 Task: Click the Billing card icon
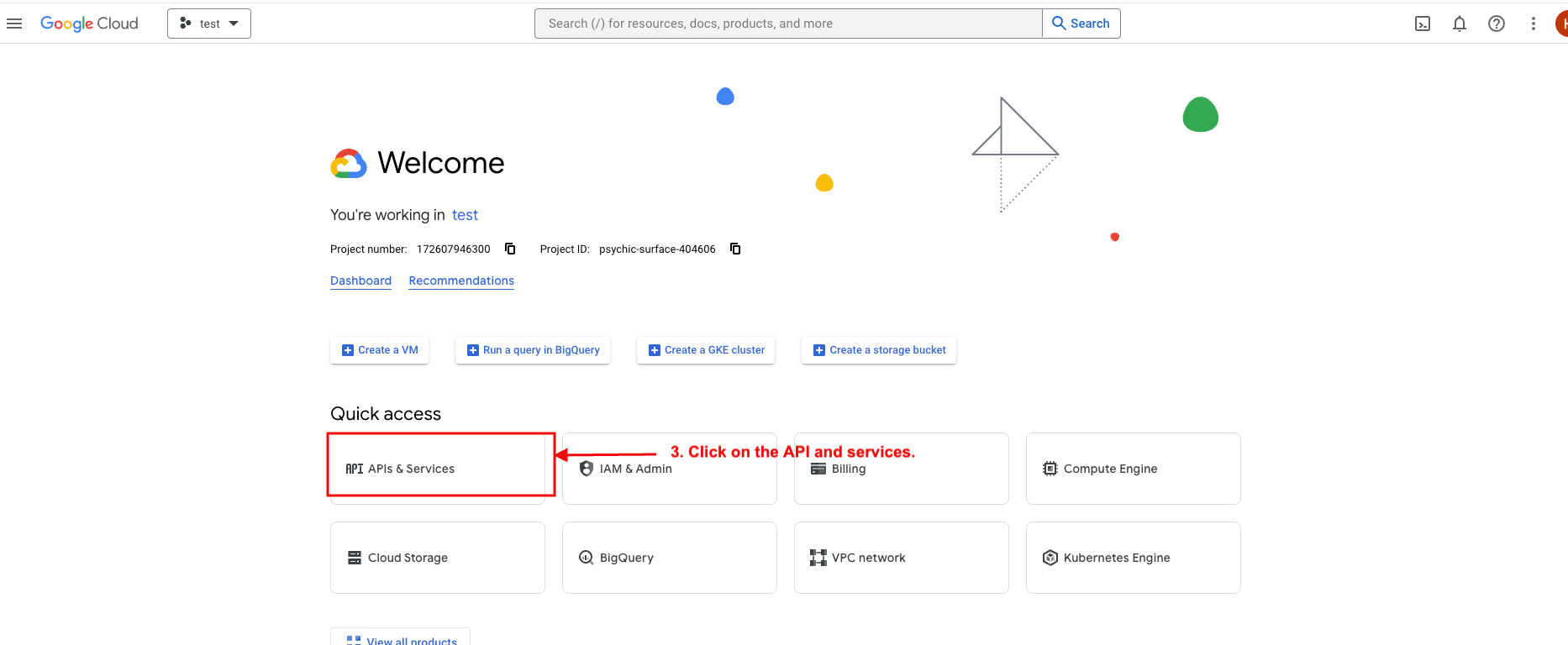pyautogui.click(x=818, y=469)
